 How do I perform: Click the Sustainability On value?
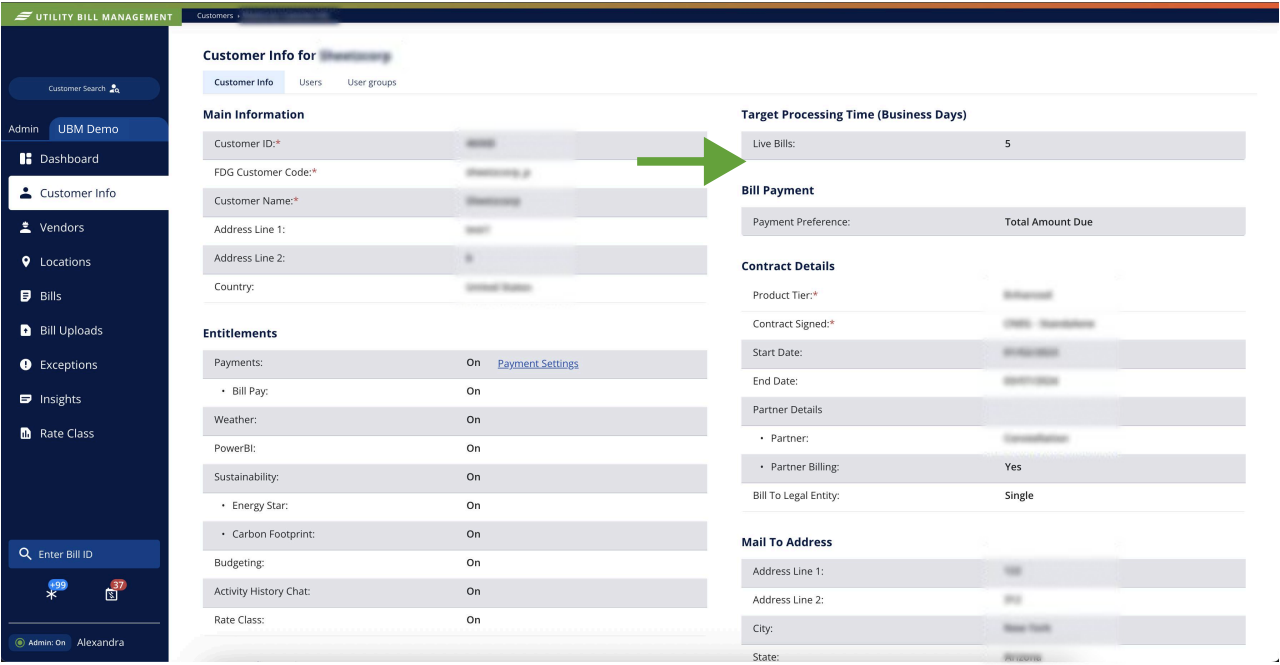[x=474, y=477]
